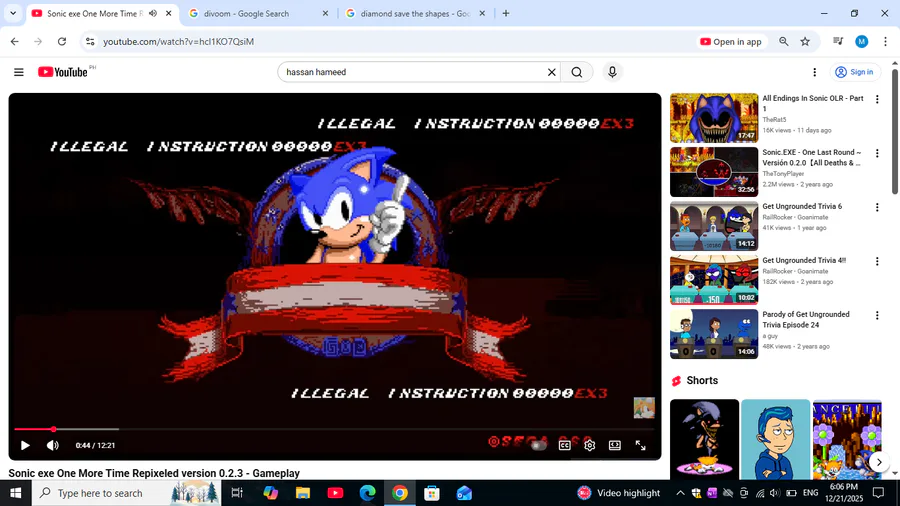Switch to the divoom - Google Search tab
900x506 pixels.
click(x=259, y=13)
